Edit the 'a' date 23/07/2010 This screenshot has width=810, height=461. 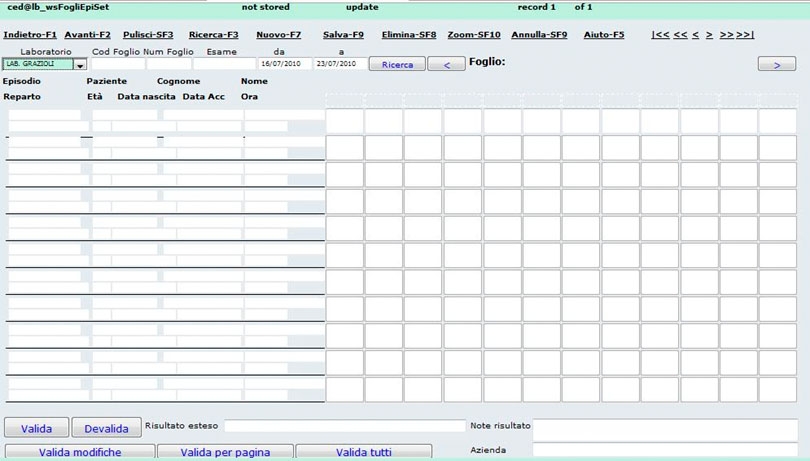(340, 64)
